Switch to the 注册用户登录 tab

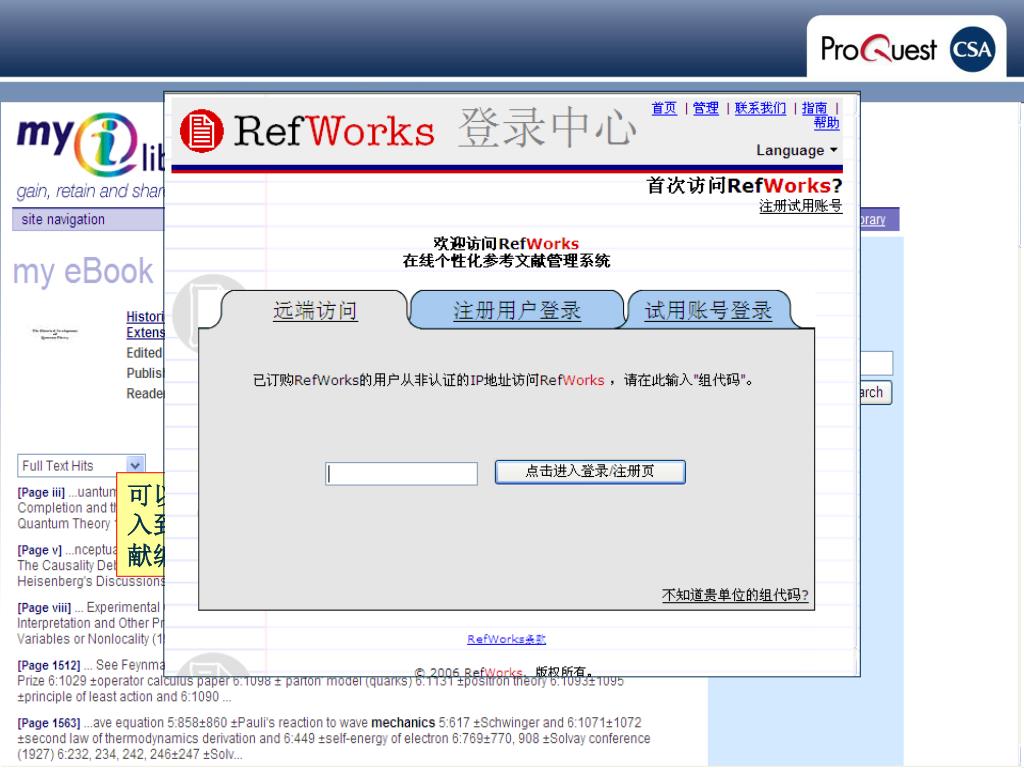coord(517,310)
